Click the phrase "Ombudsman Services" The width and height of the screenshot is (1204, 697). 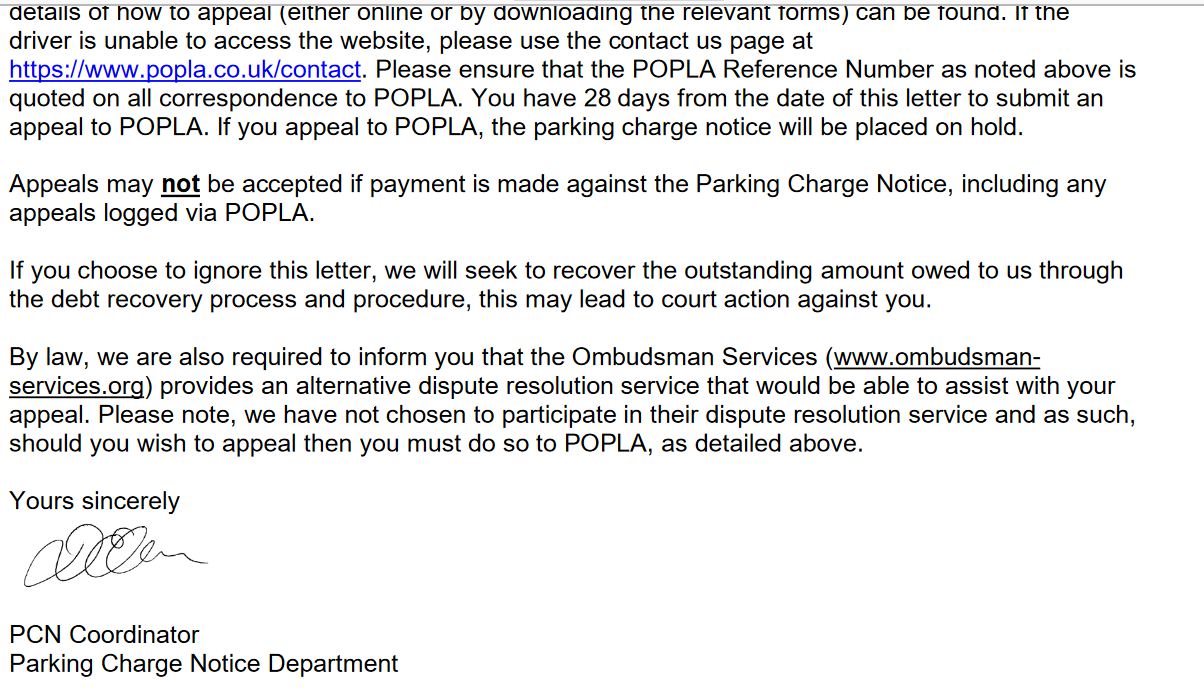(696, 357)
